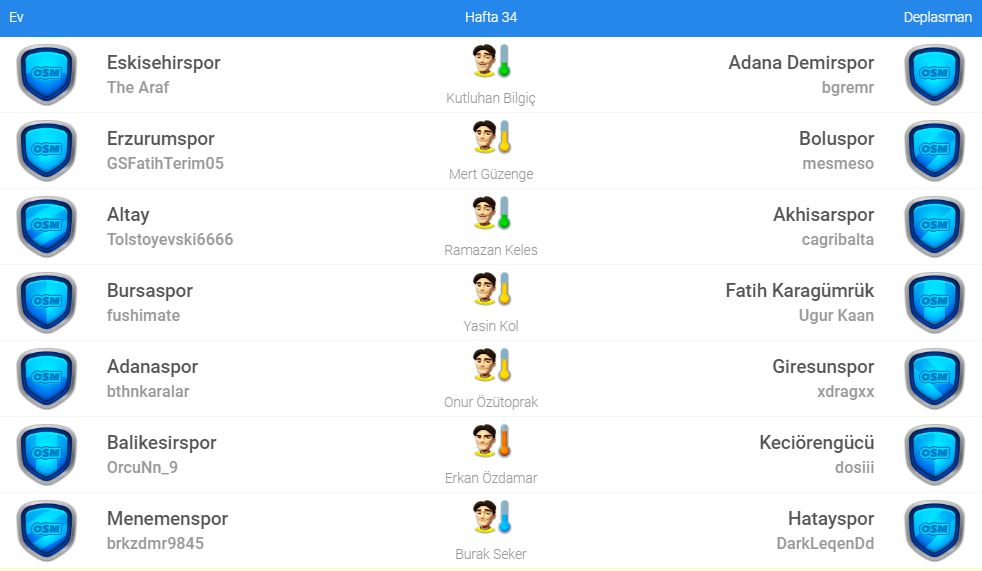This screenshot has width=982, height=571.
Task: Click the referee icon above Mert Güzenge
Action: pyautogui.click(x=491, y=137)
